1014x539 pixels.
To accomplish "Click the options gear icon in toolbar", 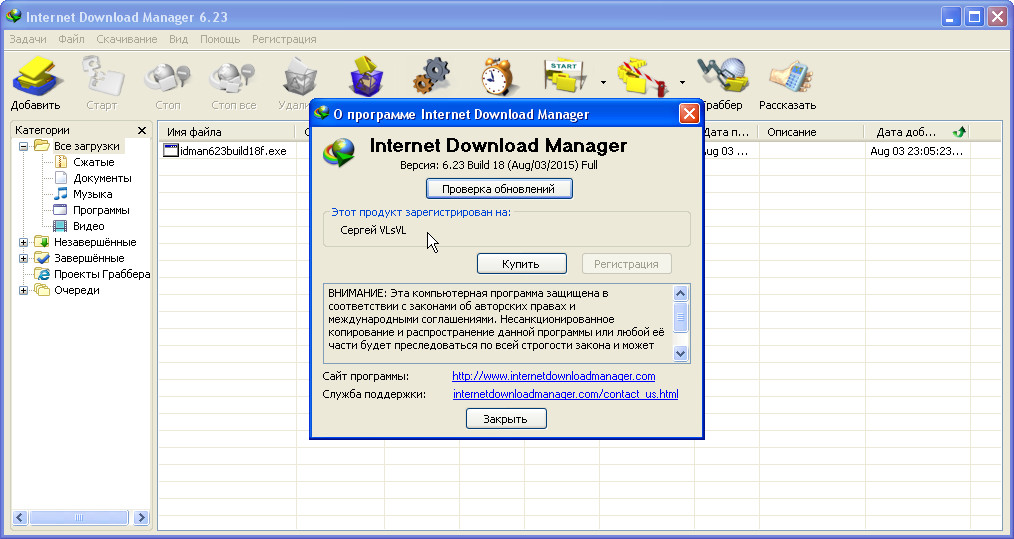I will pyautogui.click(x=432, y=76).
